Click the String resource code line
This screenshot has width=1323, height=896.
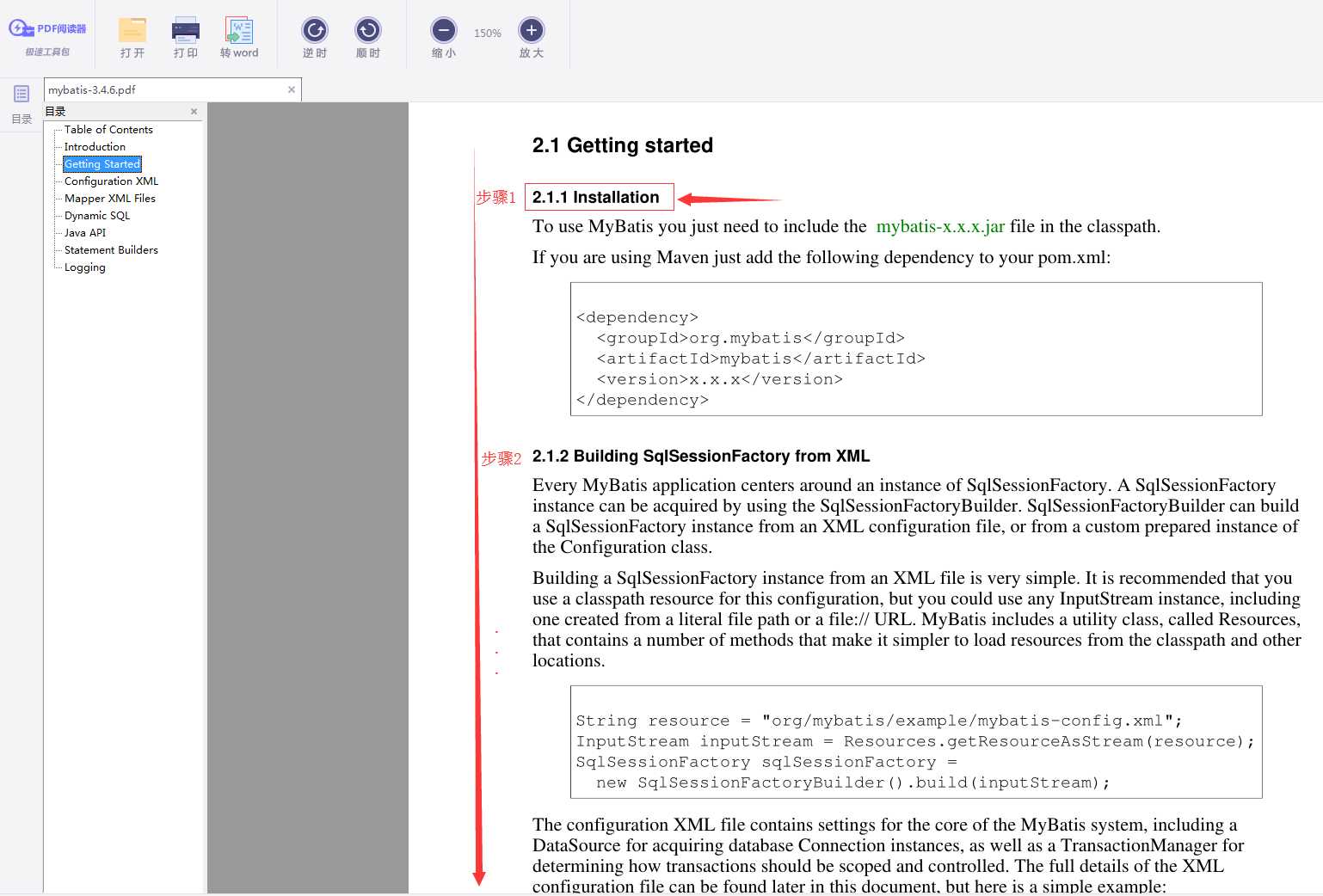point(879,721)
